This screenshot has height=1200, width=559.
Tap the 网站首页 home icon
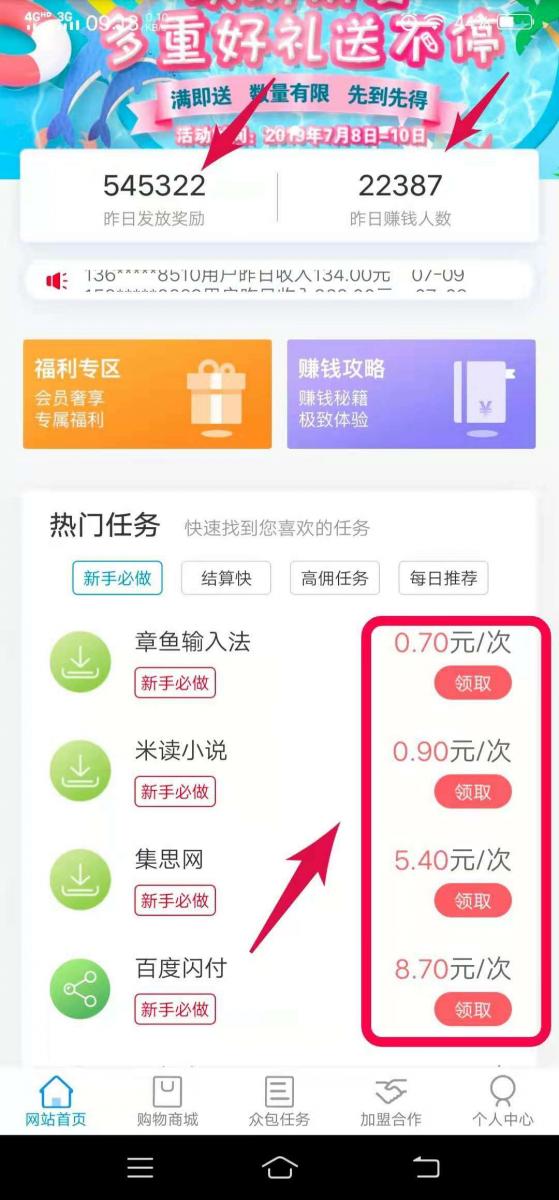click(x=56, y=1091)
